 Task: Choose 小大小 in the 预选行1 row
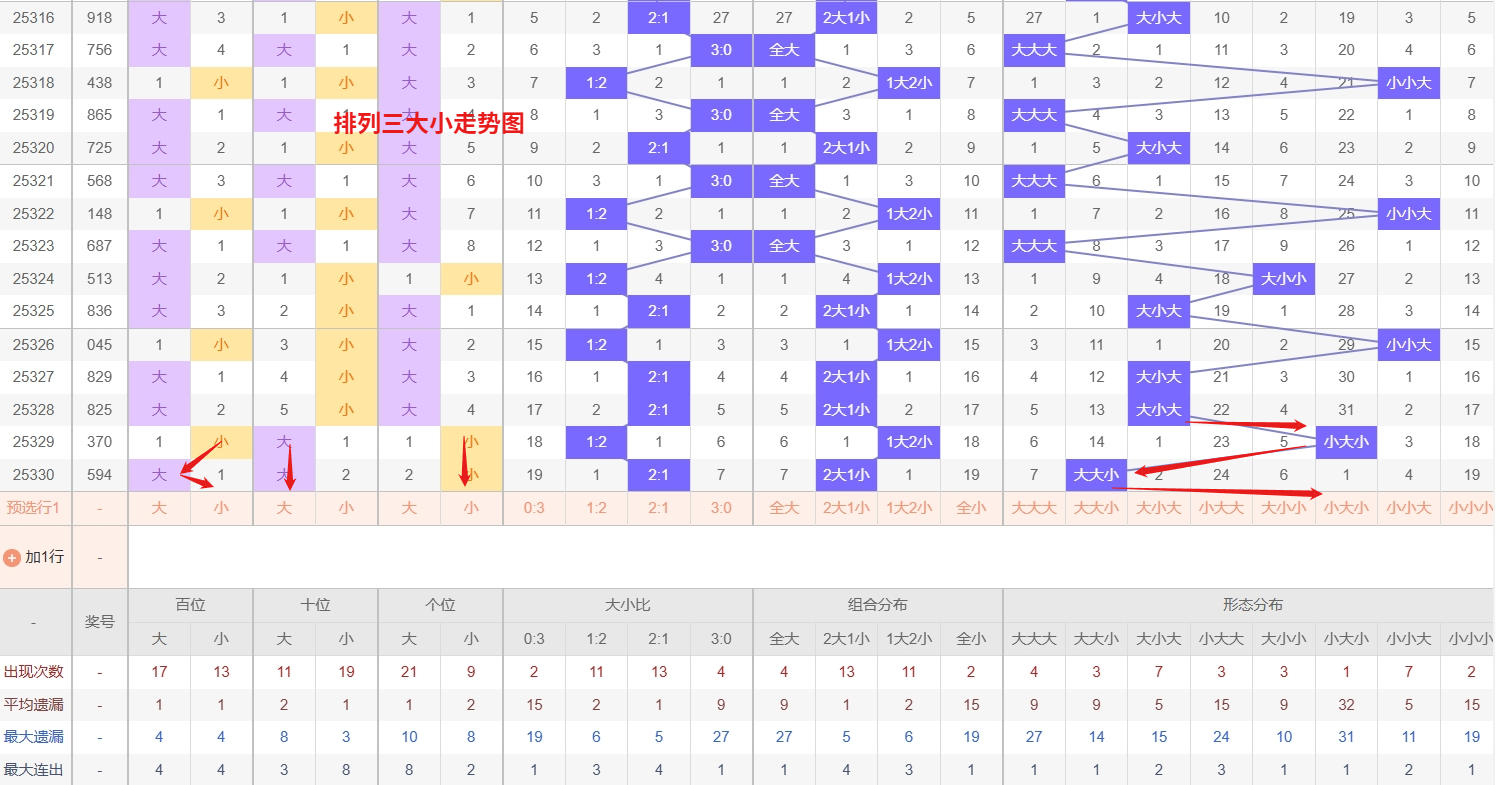pos(1346,508)
